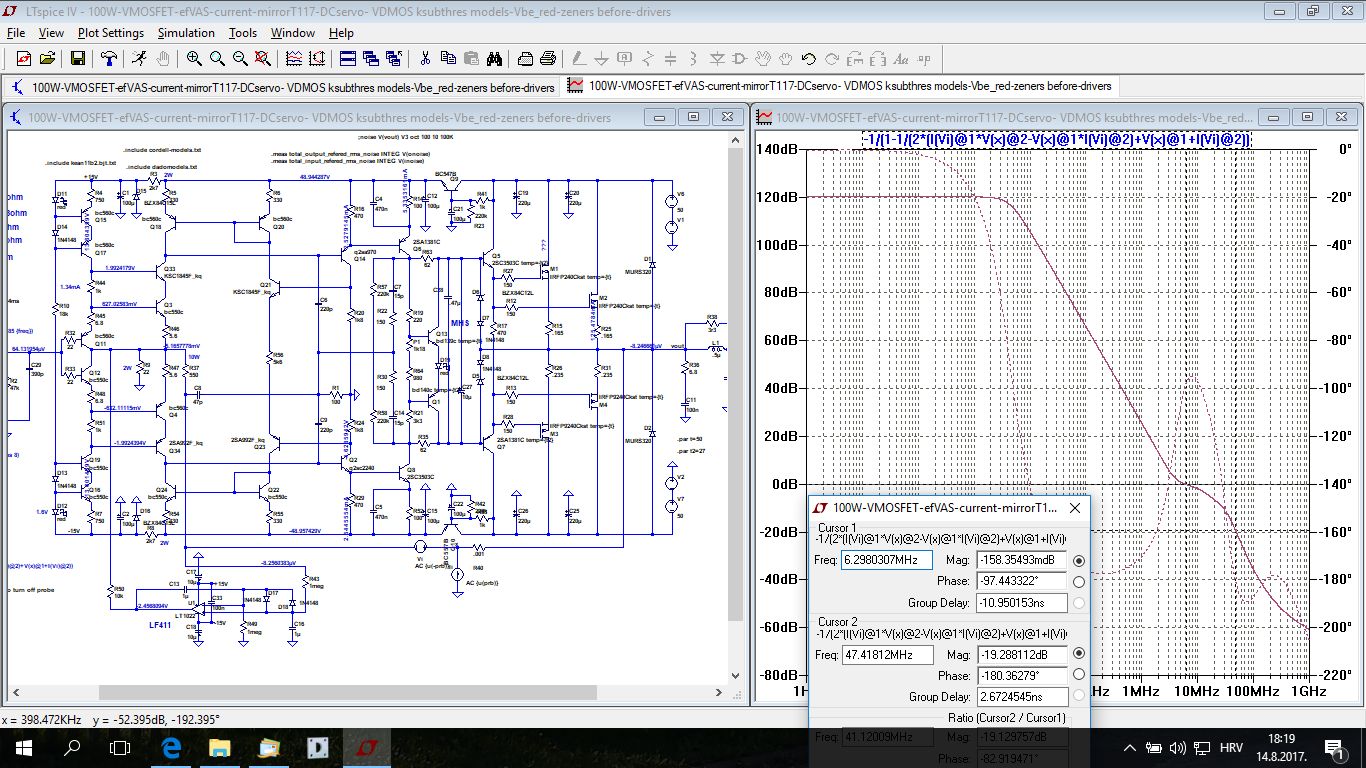Select Cursor 2 Phase radio button

click(x=1078, y=675)
